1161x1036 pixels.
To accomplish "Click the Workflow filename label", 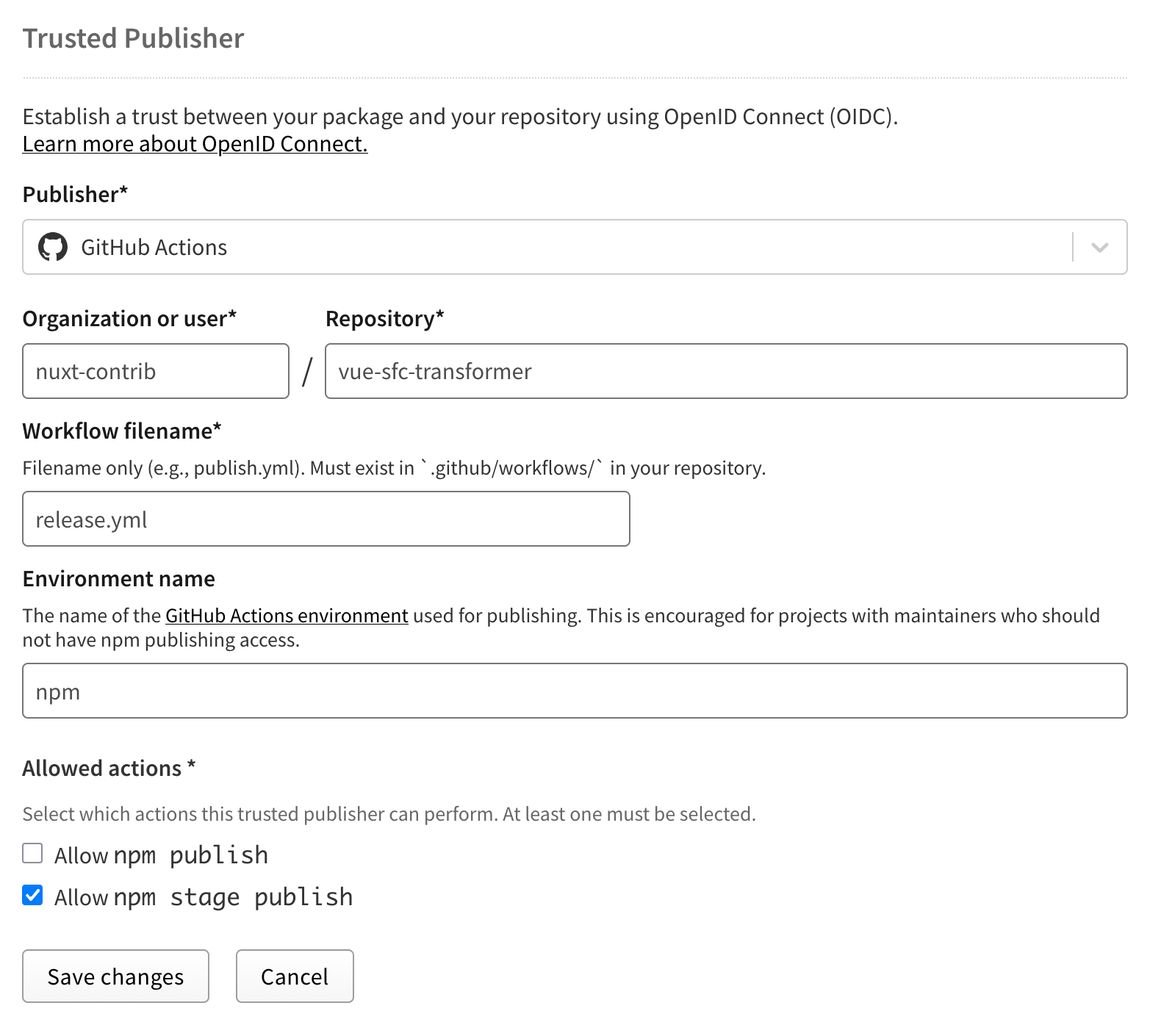I will pyautogui.click(x=122, y=431).
